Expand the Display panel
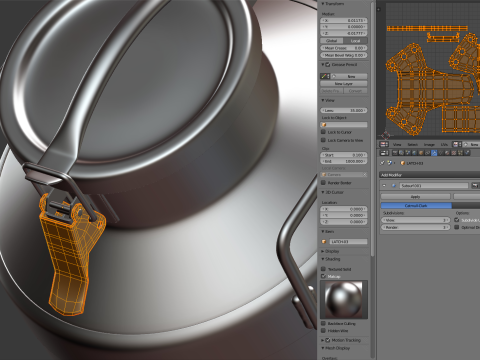This screenshot has width=480, height=360. coord(322,251)
